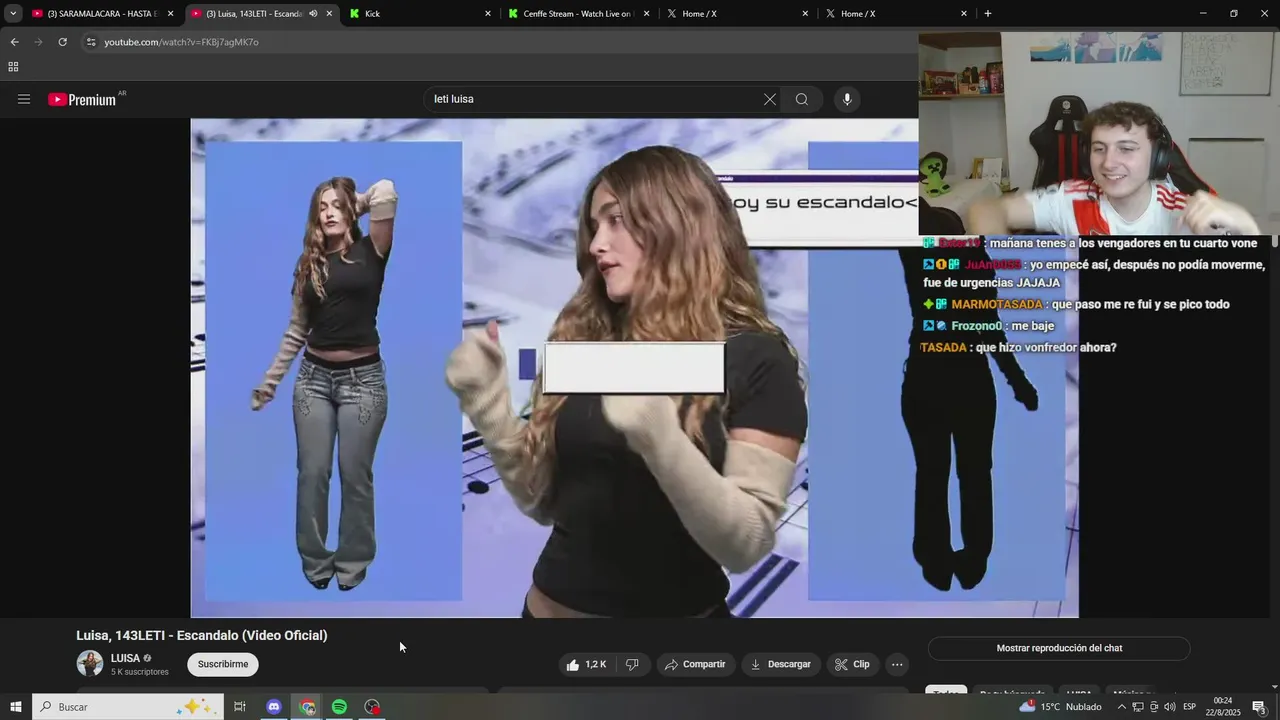Subscribe with the Suscribirme button
Screen dimensions: 1280x720
pyautogui.click(x=223, y=664)
